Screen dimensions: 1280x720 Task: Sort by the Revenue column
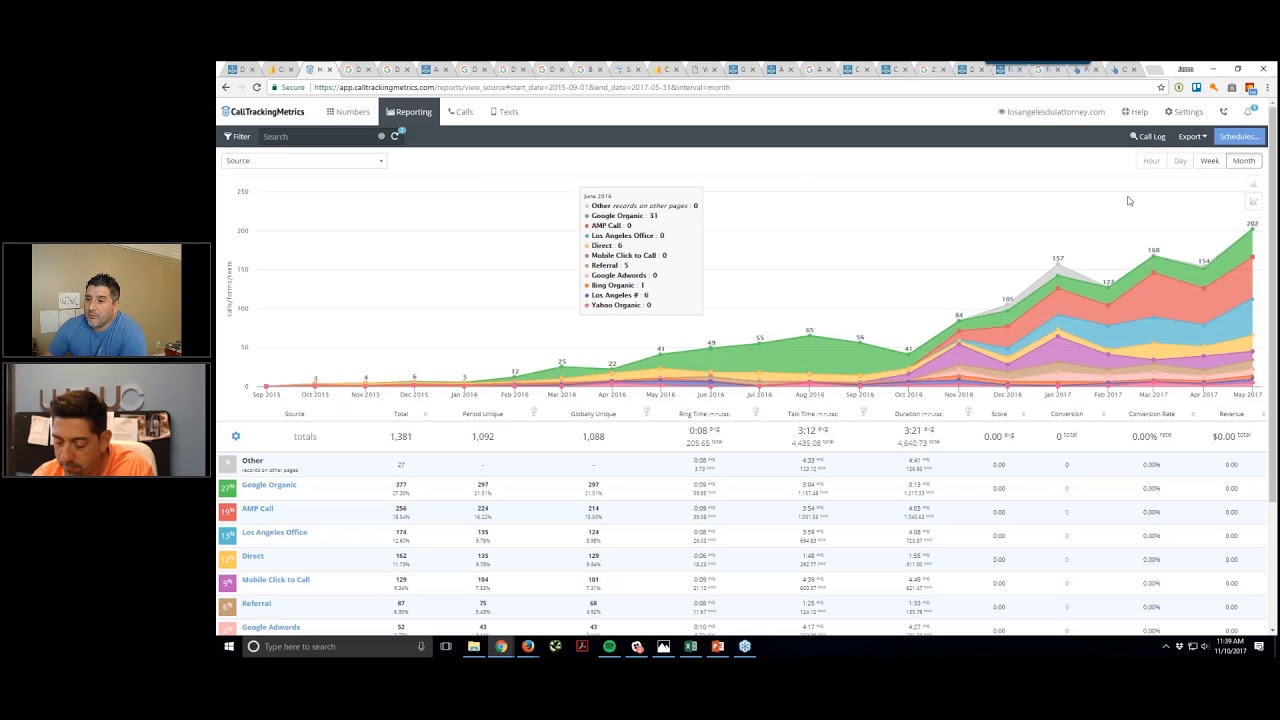point(1231,414)
